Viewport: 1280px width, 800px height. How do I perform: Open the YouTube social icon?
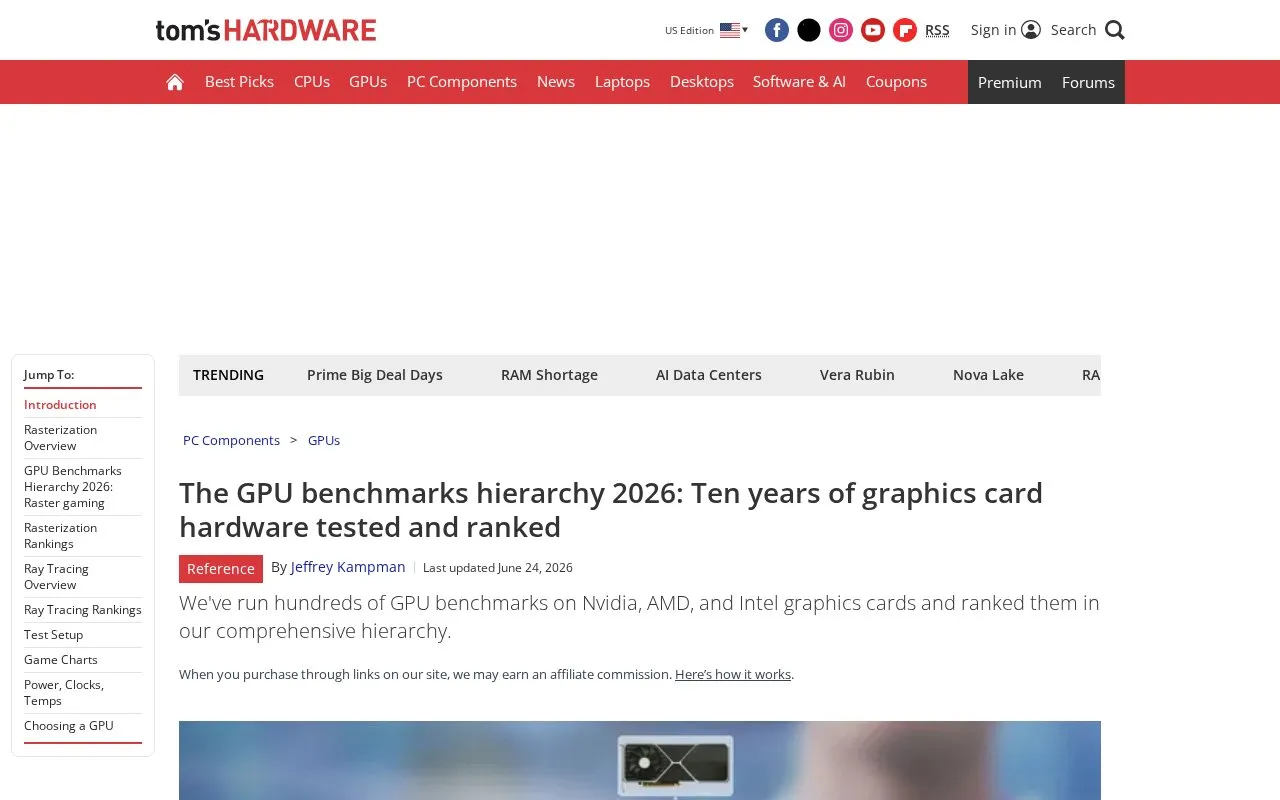coord(873,30)
